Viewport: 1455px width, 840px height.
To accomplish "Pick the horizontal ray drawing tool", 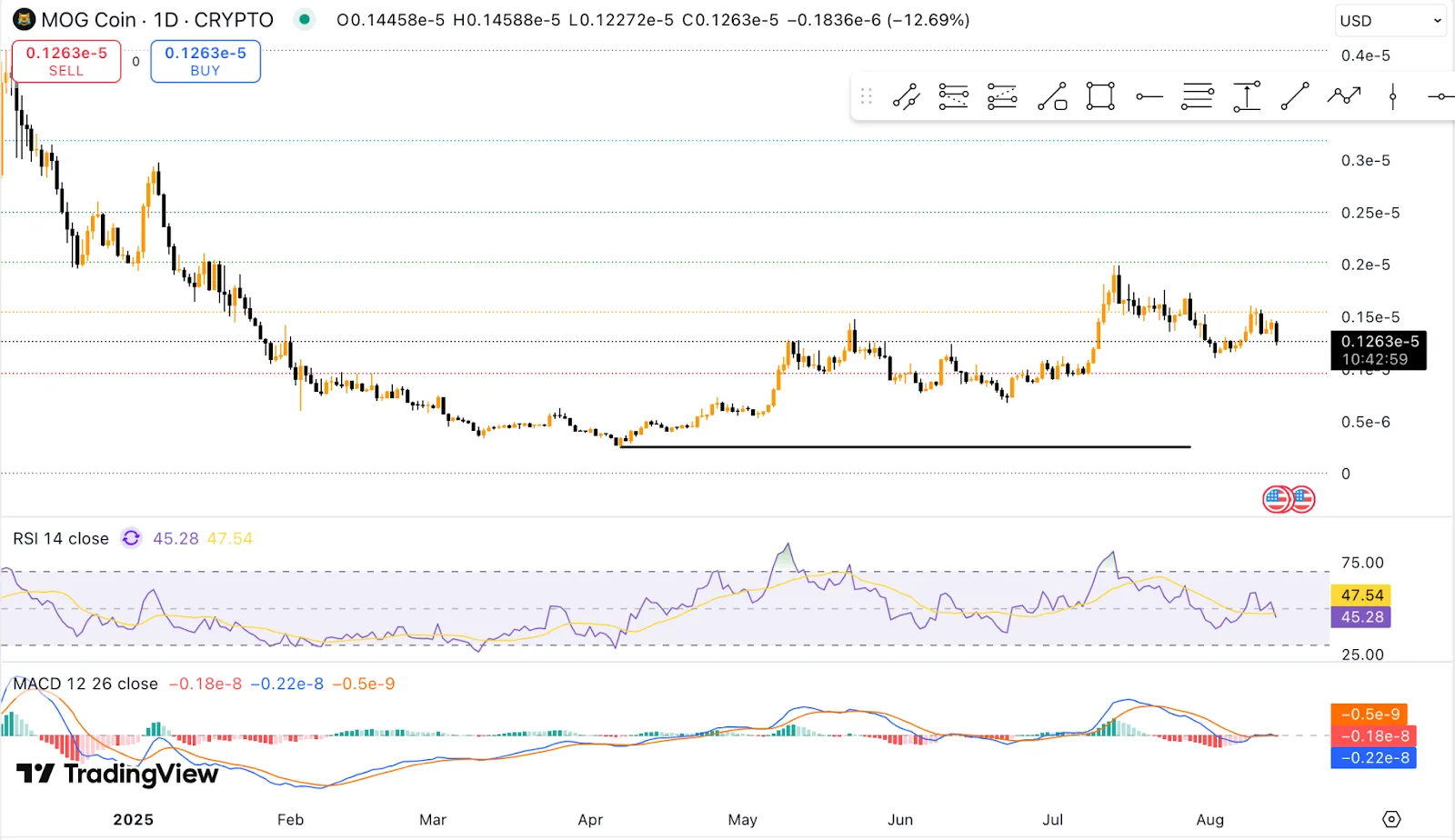I will [1149, 96].
